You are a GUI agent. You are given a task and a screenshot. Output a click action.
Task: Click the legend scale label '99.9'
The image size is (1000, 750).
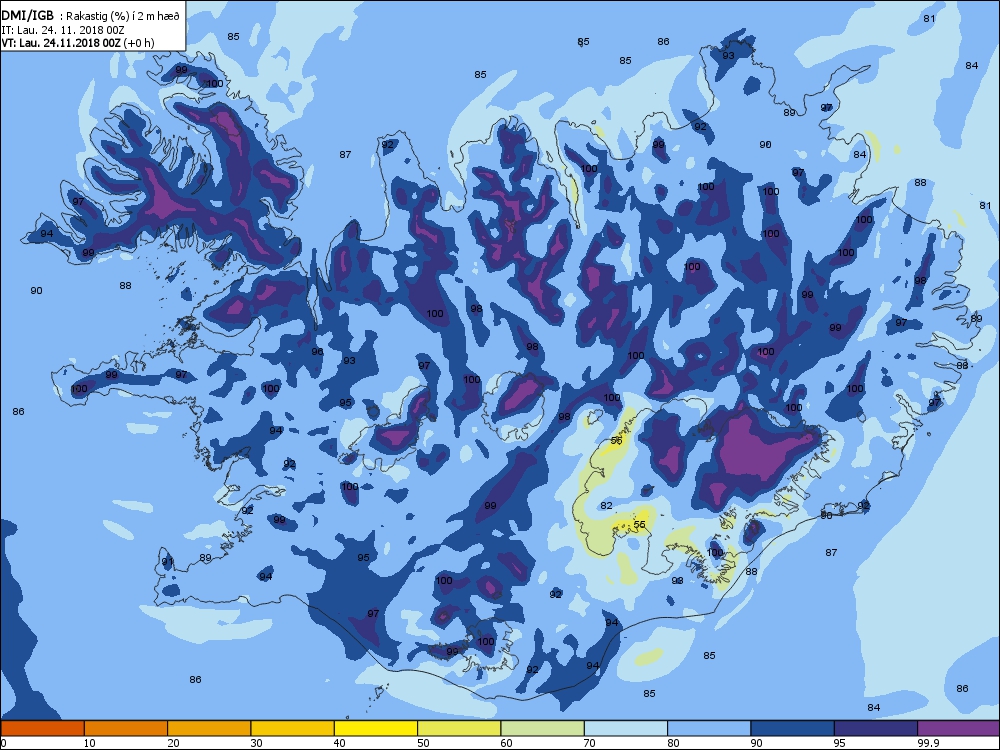pyautogui.click(x=928, y=743)
